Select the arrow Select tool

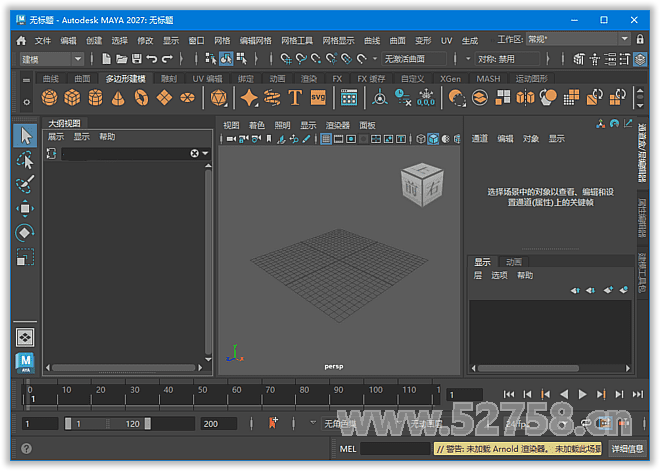pyautogui.click(x=25, y=136)
